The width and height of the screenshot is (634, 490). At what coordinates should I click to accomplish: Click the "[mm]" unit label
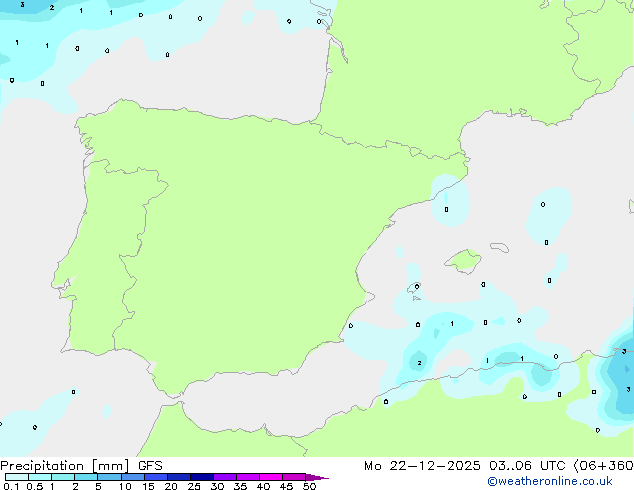click(111, 466)
